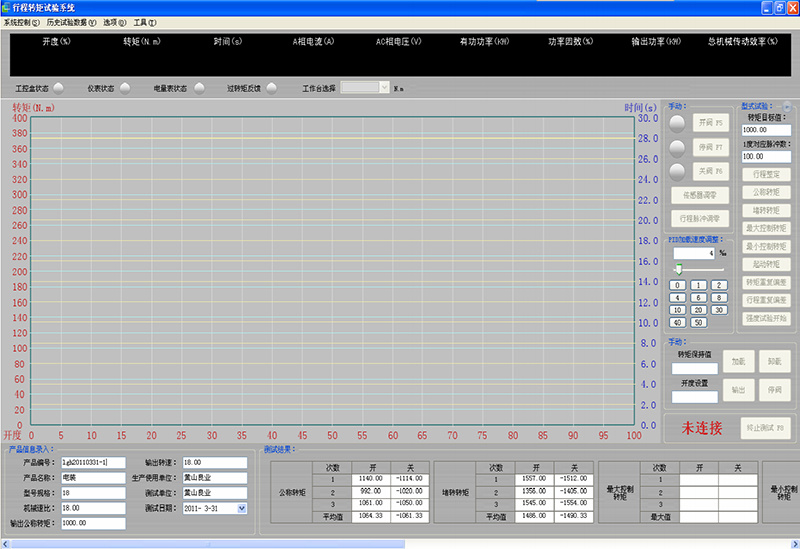800x549 pixels.
Task: Open the 工具 menu
Action: 145,22
